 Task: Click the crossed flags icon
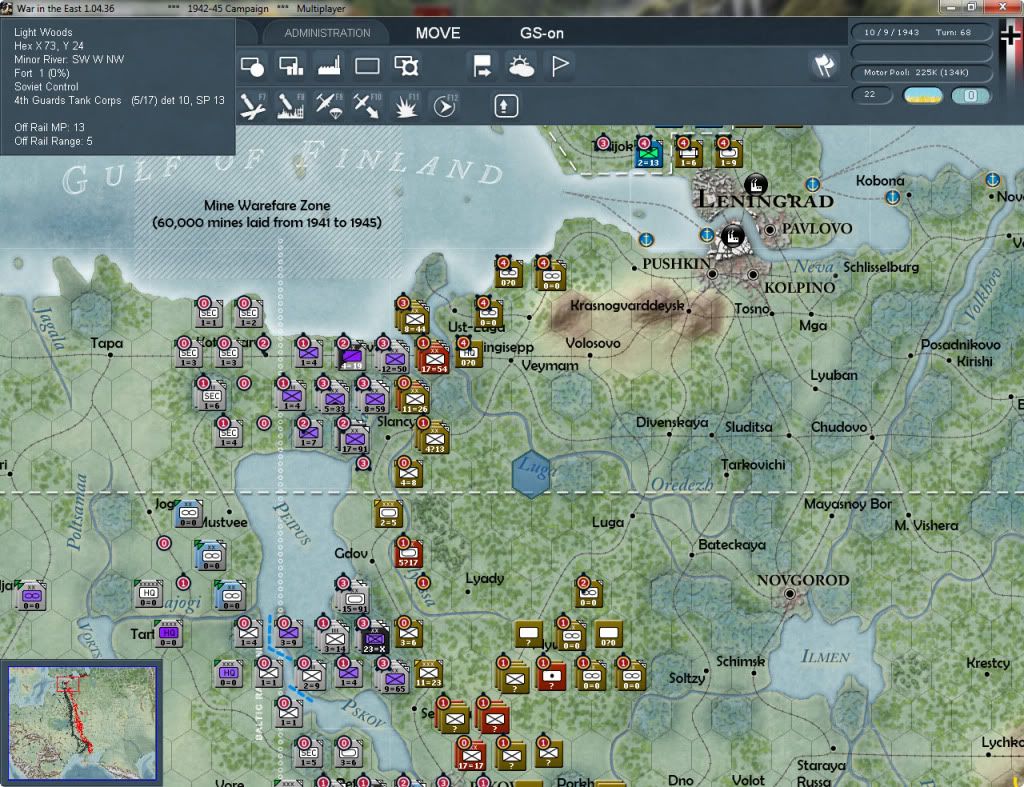coord(824,65)
